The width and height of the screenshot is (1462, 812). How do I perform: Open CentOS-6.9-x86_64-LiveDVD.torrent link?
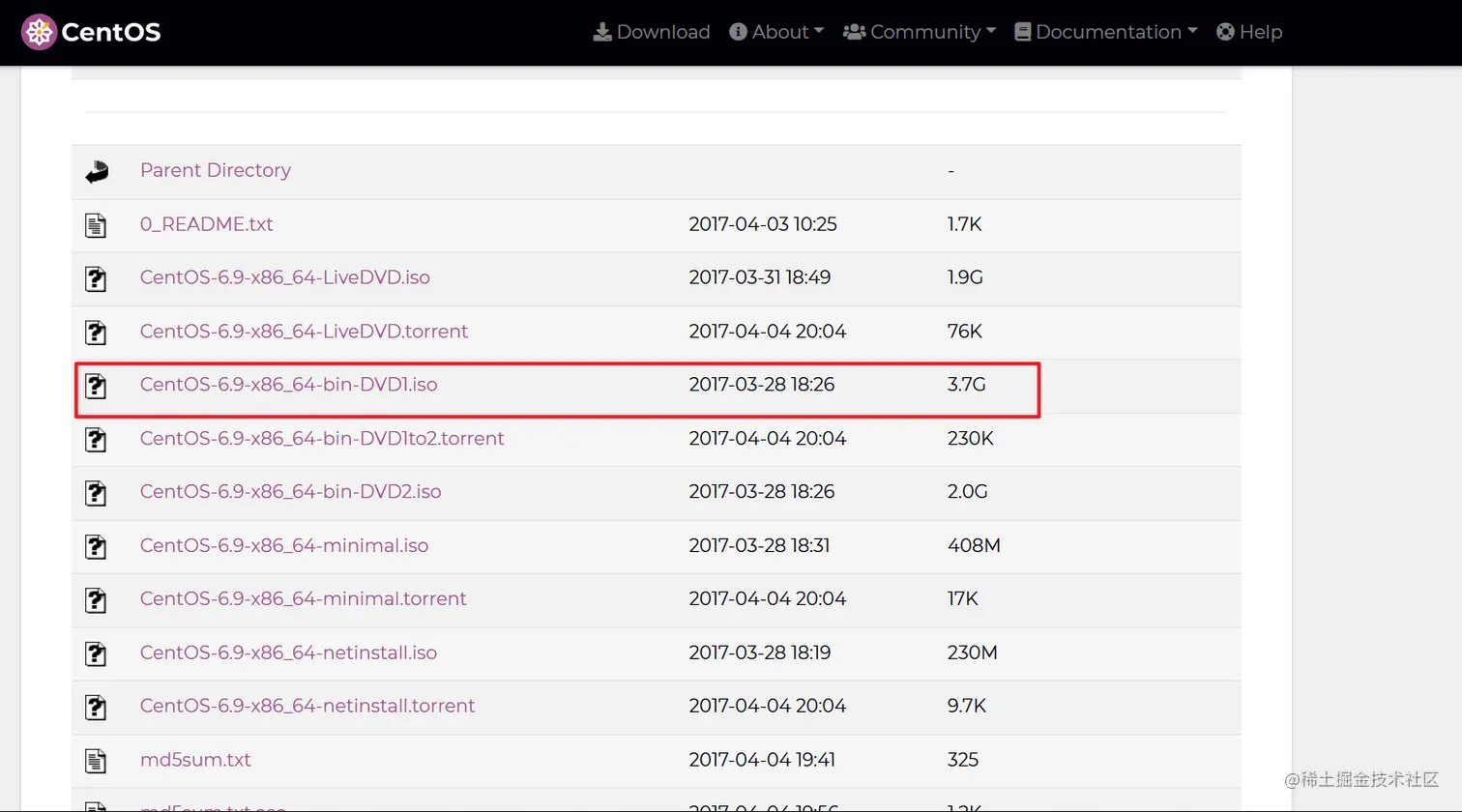click(x=304, y=332)
